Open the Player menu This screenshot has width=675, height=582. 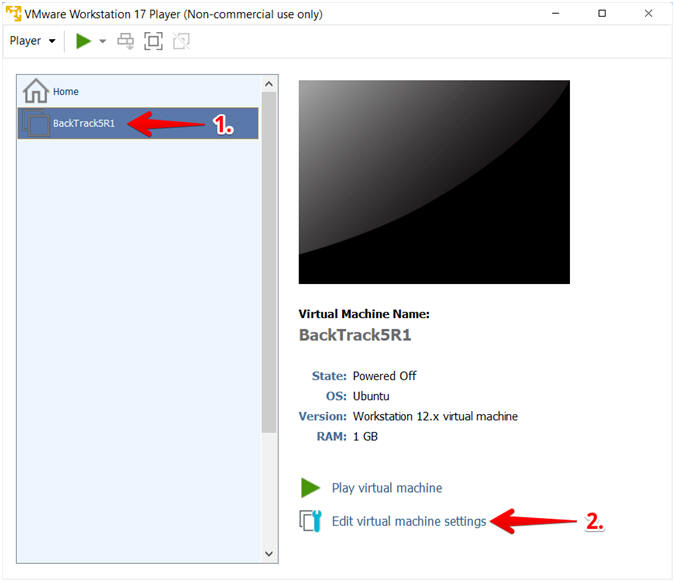(33, 41)
